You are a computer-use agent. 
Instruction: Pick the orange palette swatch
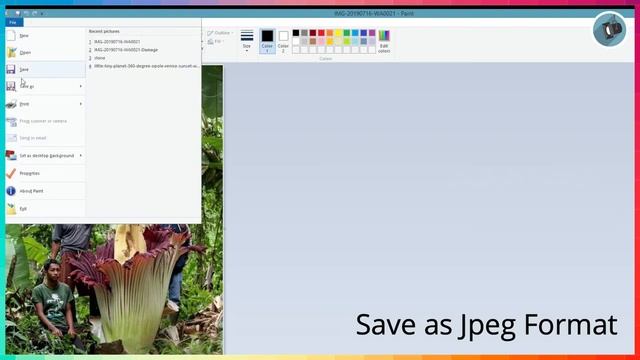(x=330, y=33)
